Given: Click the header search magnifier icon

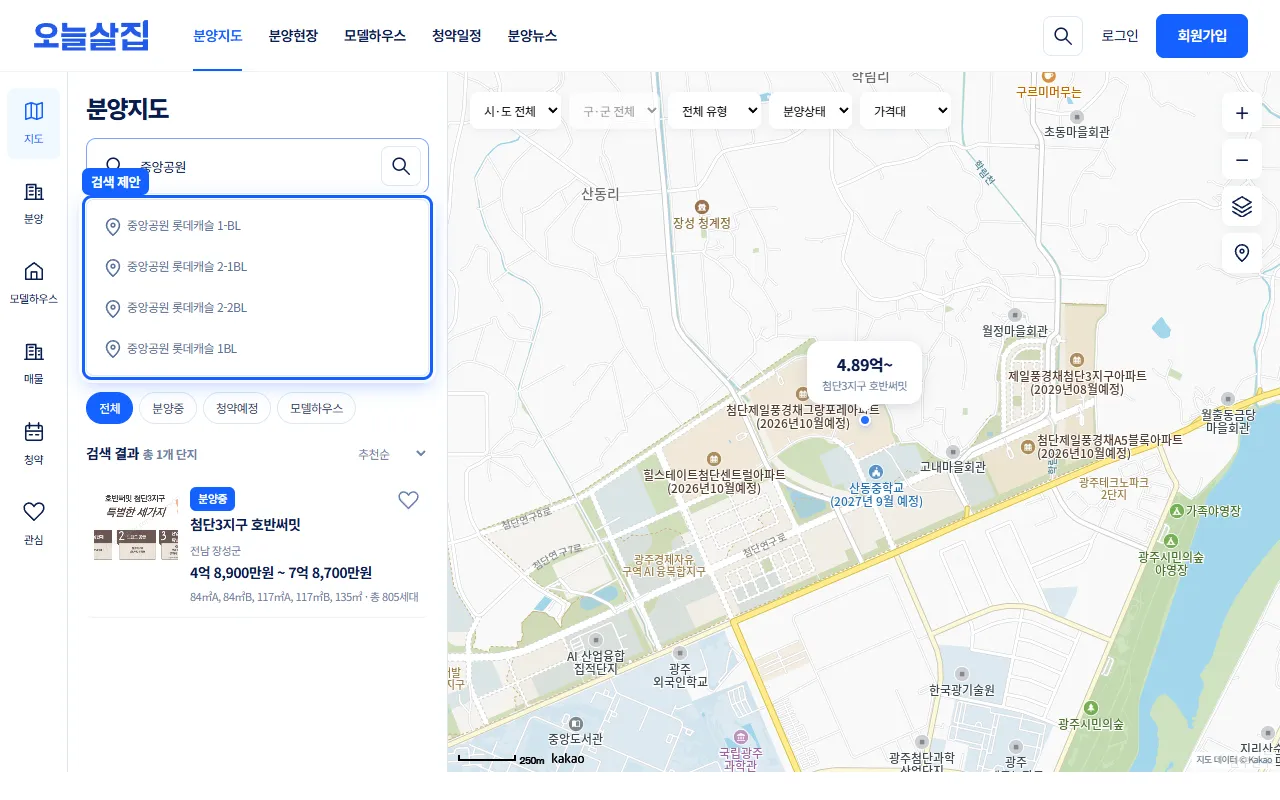Looking at the screenshot, I should [1063, 36].
